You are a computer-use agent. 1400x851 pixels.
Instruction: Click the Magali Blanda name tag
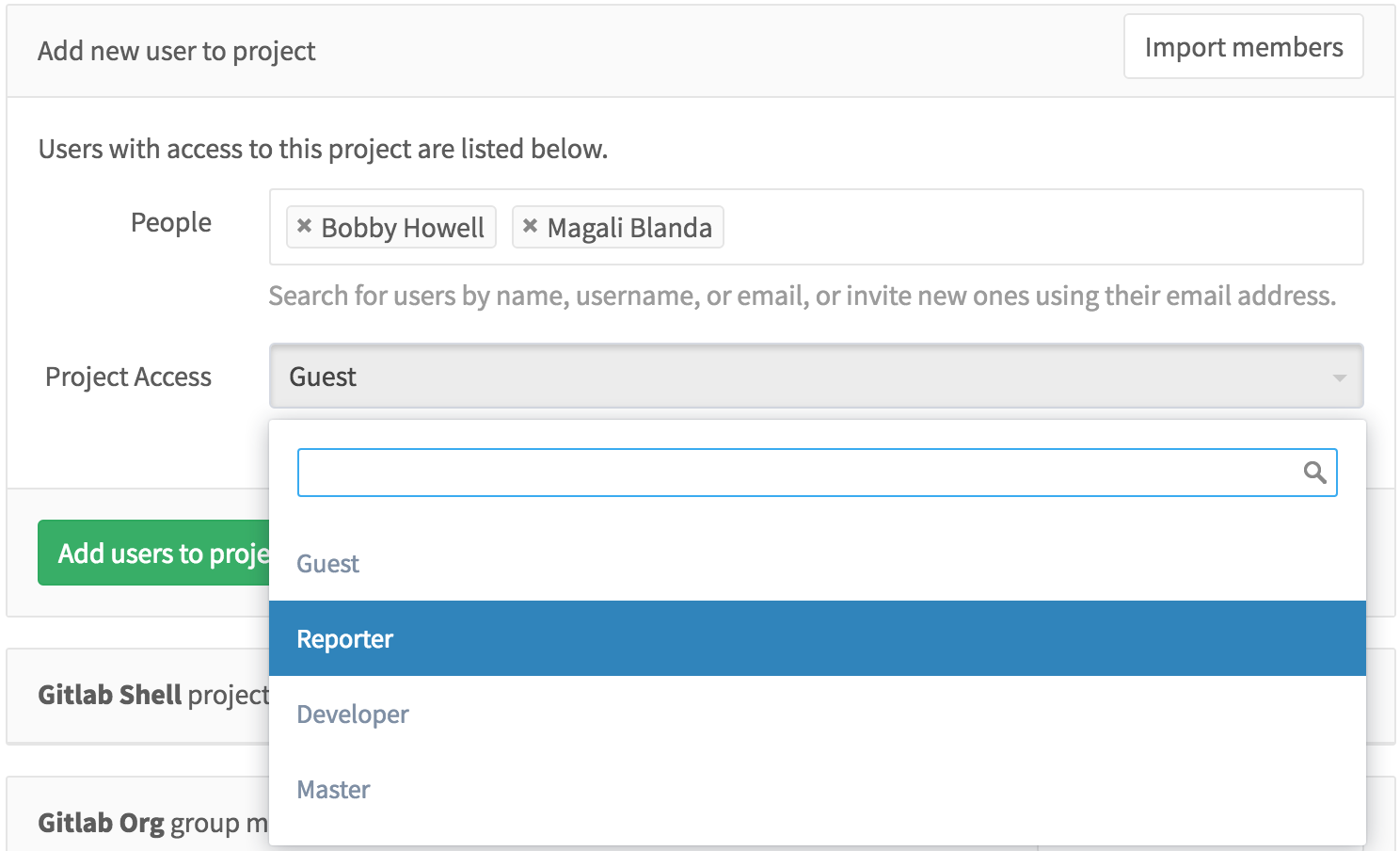click(629, 228)
